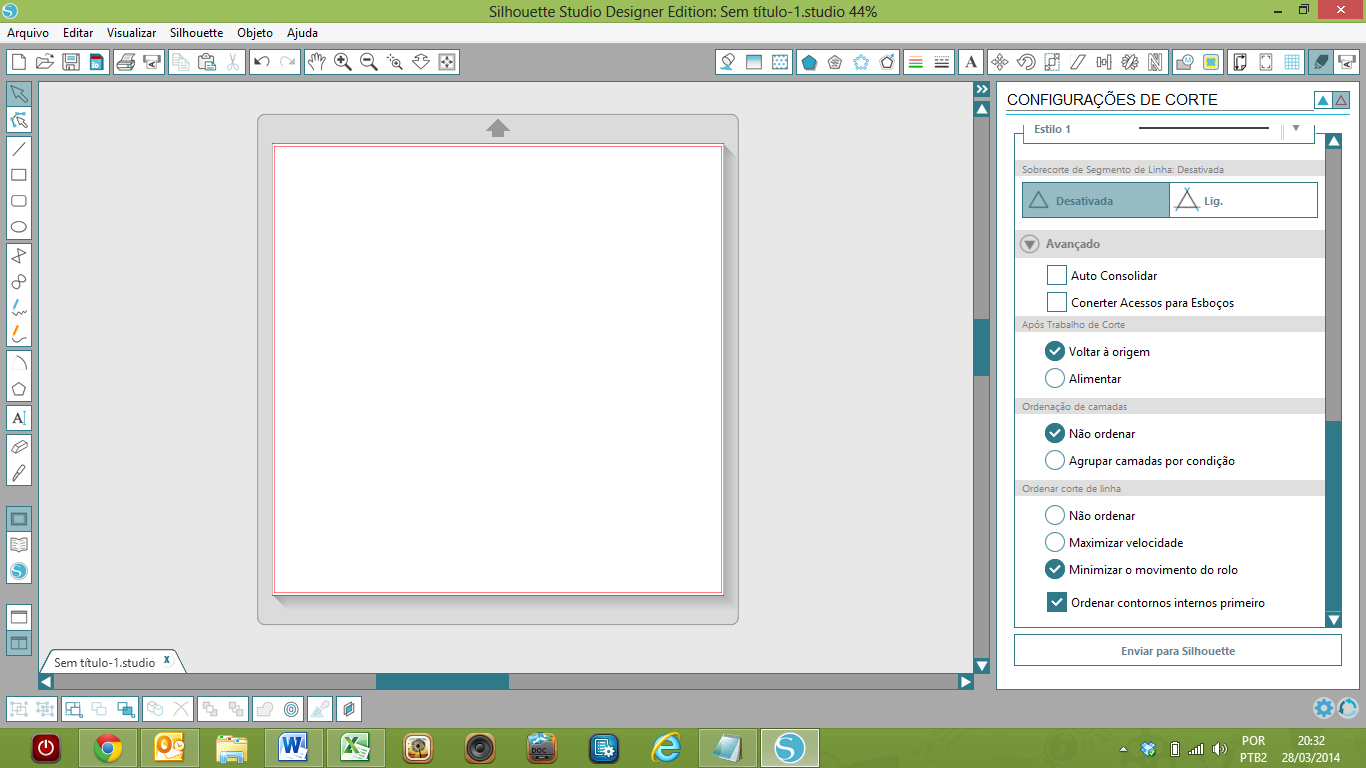
Task: Open the Cut Settings blade icon
Action: pyautogui.click(x=1321, y=62)
